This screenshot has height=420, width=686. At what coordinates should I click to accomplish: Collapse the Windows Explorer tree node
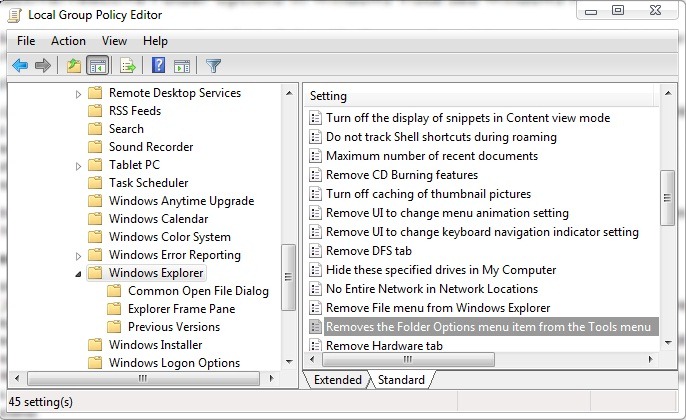[78, 274]
